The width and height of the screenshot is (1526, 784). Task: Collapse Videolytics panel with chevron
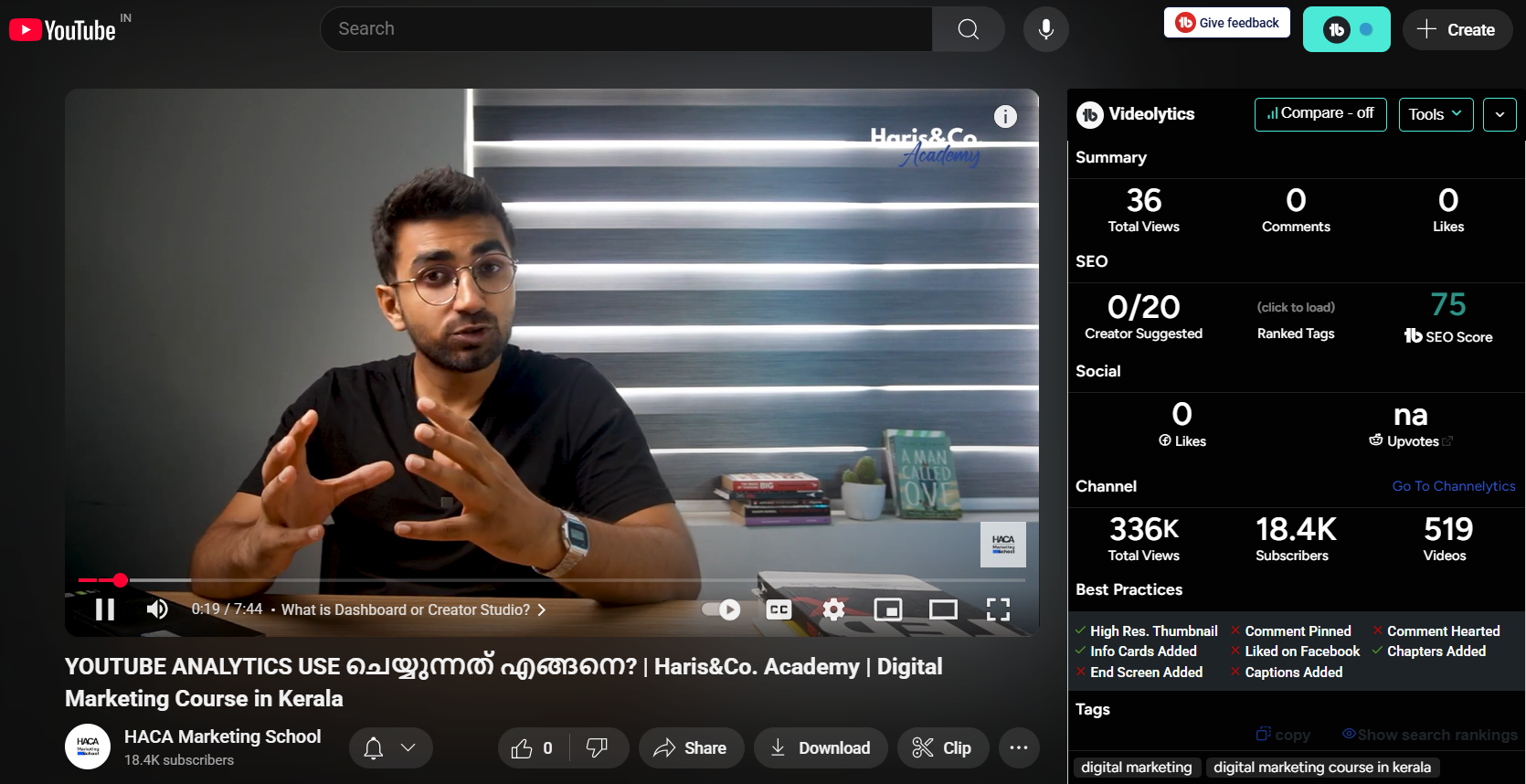(1500, 114)
